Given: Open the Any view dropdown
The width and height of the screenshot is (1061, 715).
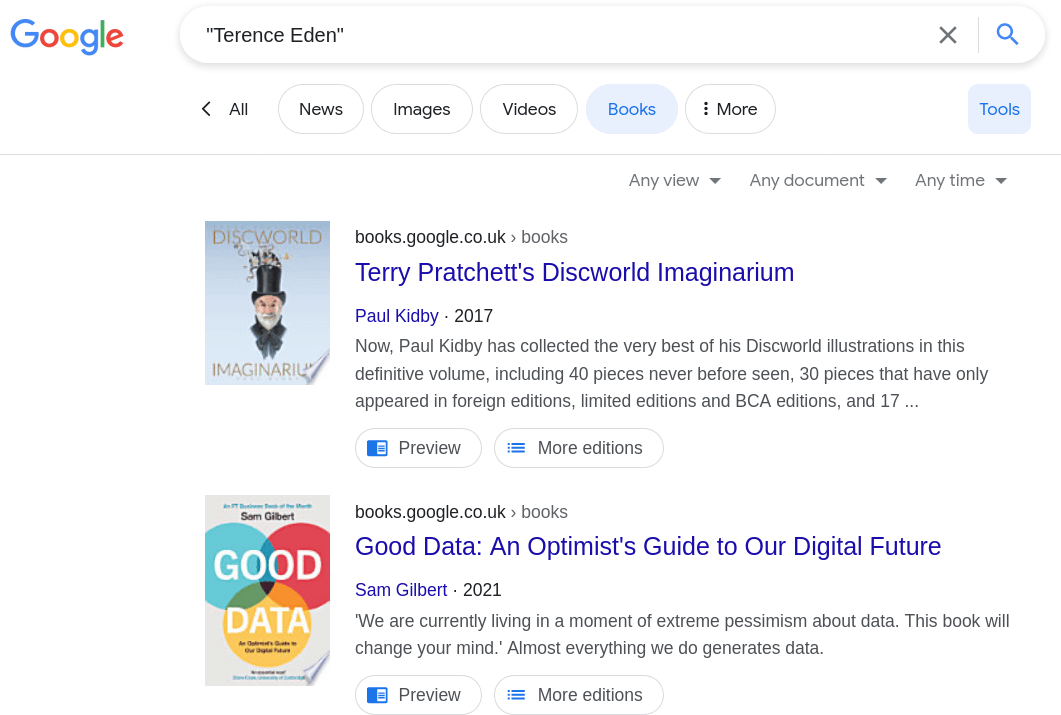Looking at the screenshot, I should (x=674, y=181).
